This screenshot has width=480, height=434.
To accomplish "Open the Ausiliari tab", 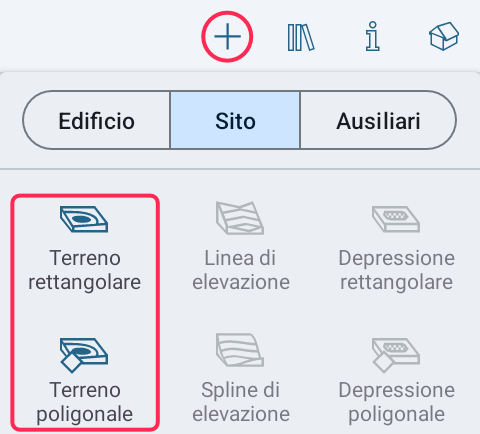I will [378, 120].
